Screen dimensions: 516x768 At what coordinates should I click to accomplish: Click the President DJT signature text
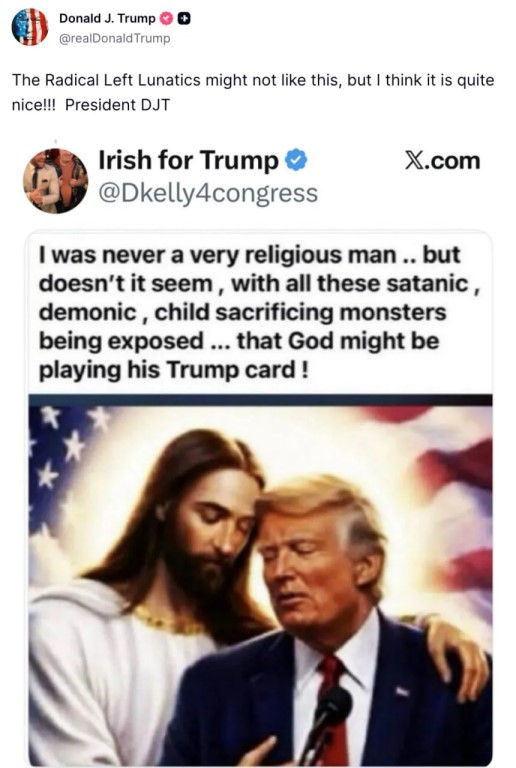coord(117,105)
